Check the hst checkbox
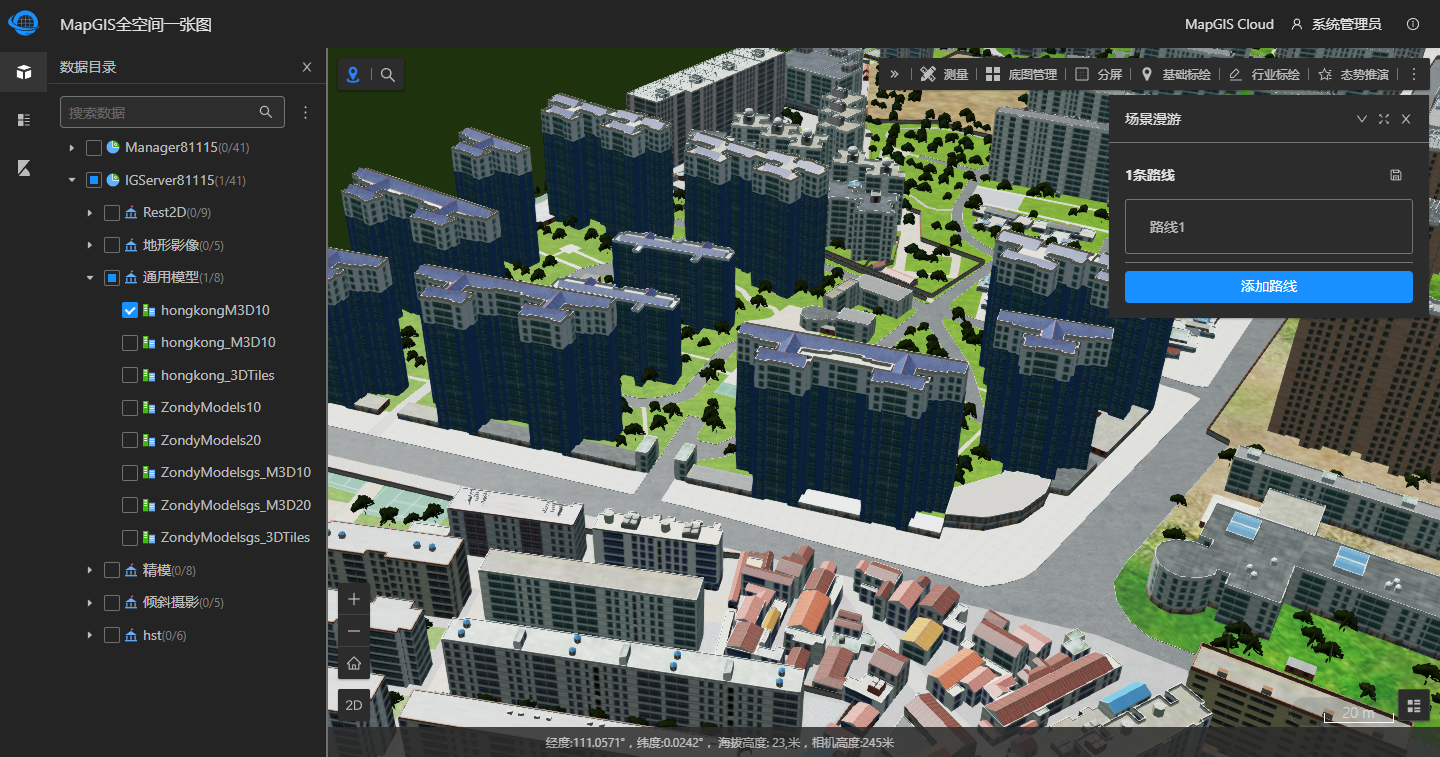The height and width of the screenshot is (757, 1440). point(112,635)
